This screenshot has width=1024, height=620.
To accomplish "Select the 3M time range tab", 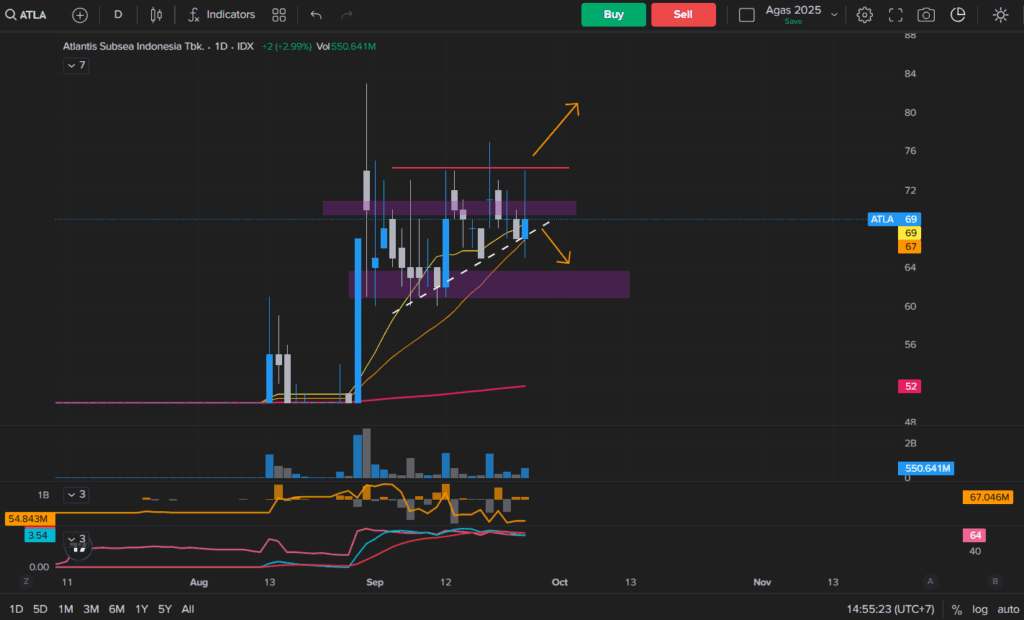I will coord(91,609).
